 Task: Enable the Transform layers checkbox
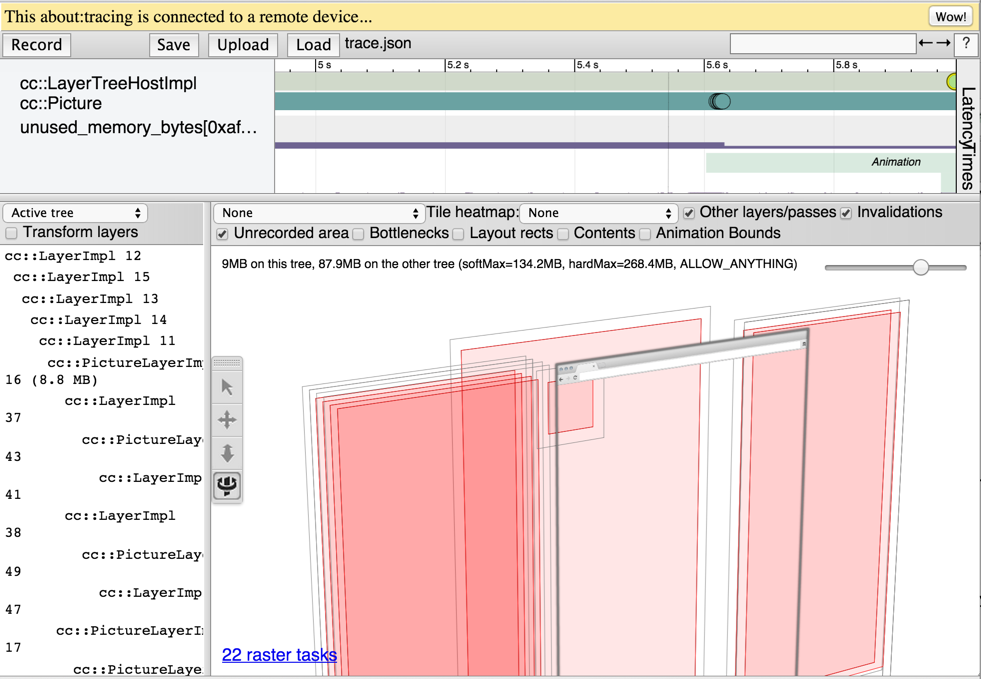(12, 233)
